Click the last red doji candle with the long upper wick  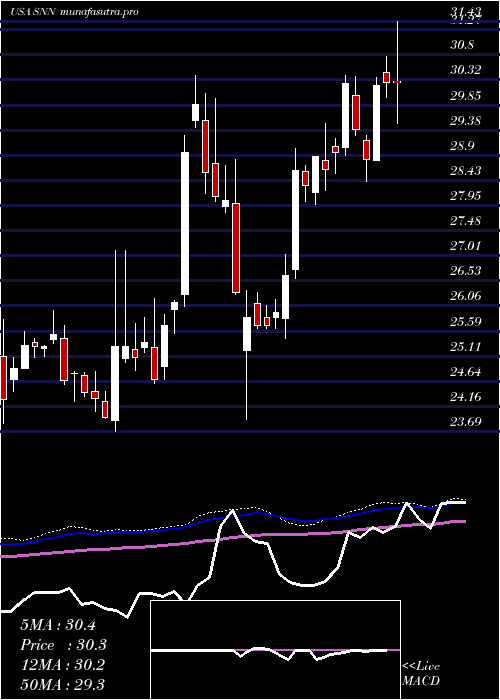click(397, 82)
